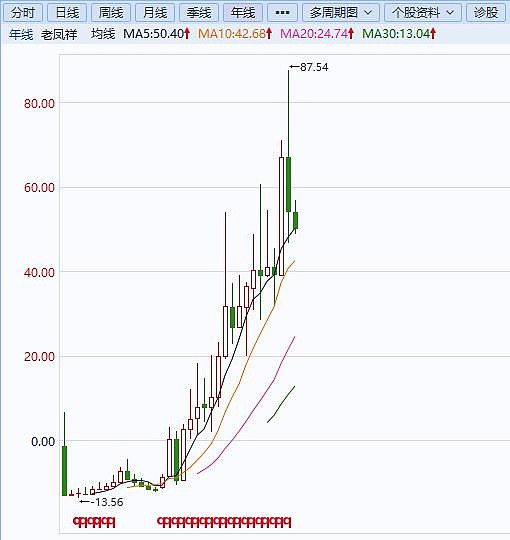Expand the 多周期图 dropdown
Viewport: 510px width, 540px height.
point(341,13)
